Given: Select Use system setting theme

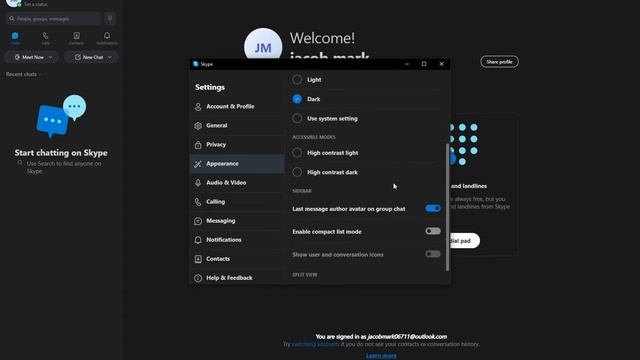Looking at the screenshot, I should tap(297, 118).
